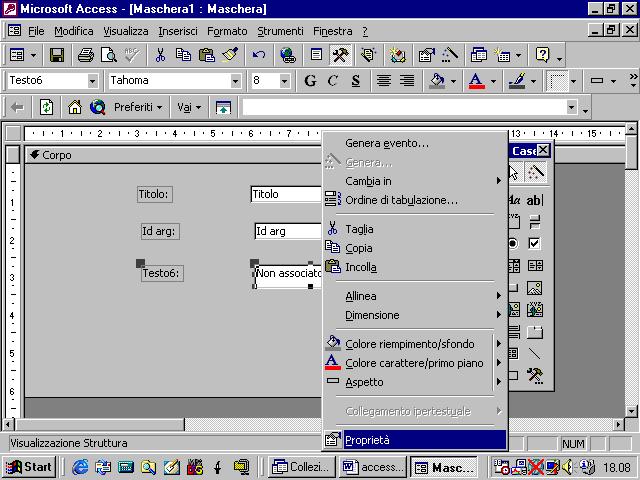Viewport: 640px width, 480px height.
Task: Open print preview magnifier icon
Action: click(x=109, y=55)
